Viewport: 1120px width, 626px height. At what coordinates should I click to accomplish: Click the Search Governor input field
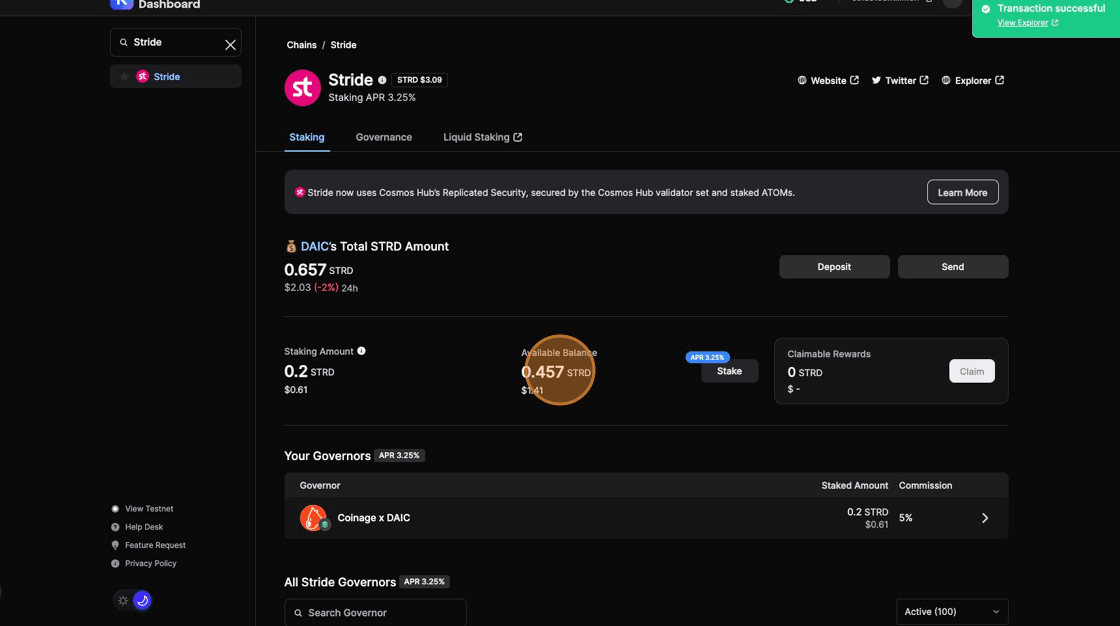375,612
